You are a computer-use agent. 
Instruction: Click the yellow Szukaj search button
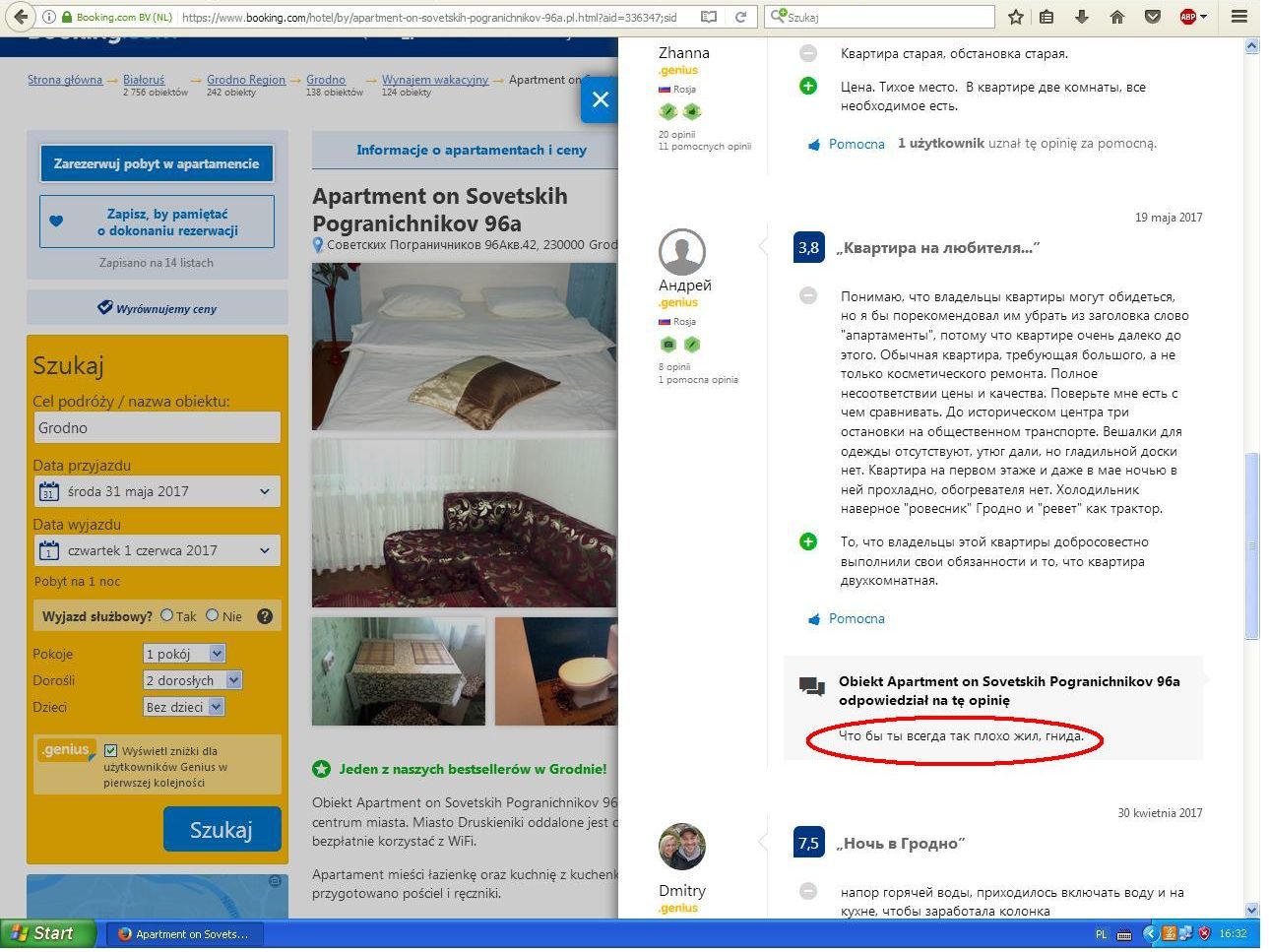point(222,829)
